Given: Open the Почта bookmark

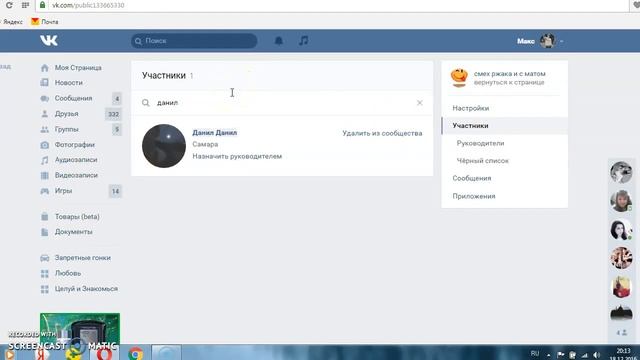Looking at the screenshot, I should tap(45, 22).
